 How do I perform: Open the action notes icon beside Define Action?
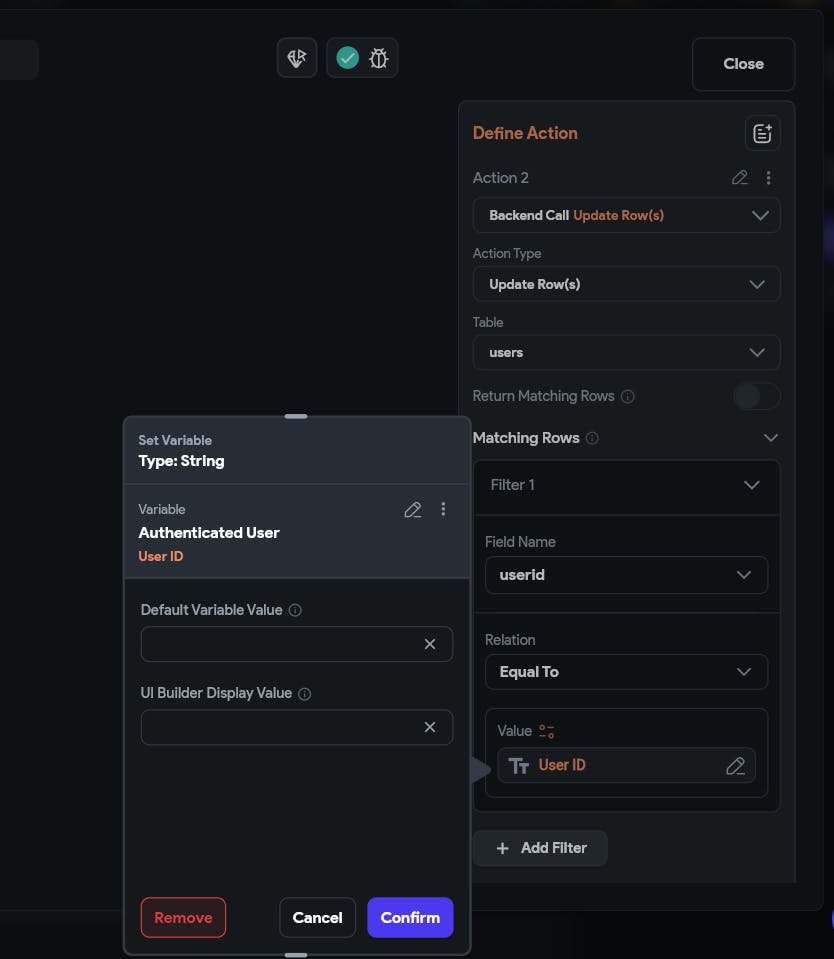(762, 133)
